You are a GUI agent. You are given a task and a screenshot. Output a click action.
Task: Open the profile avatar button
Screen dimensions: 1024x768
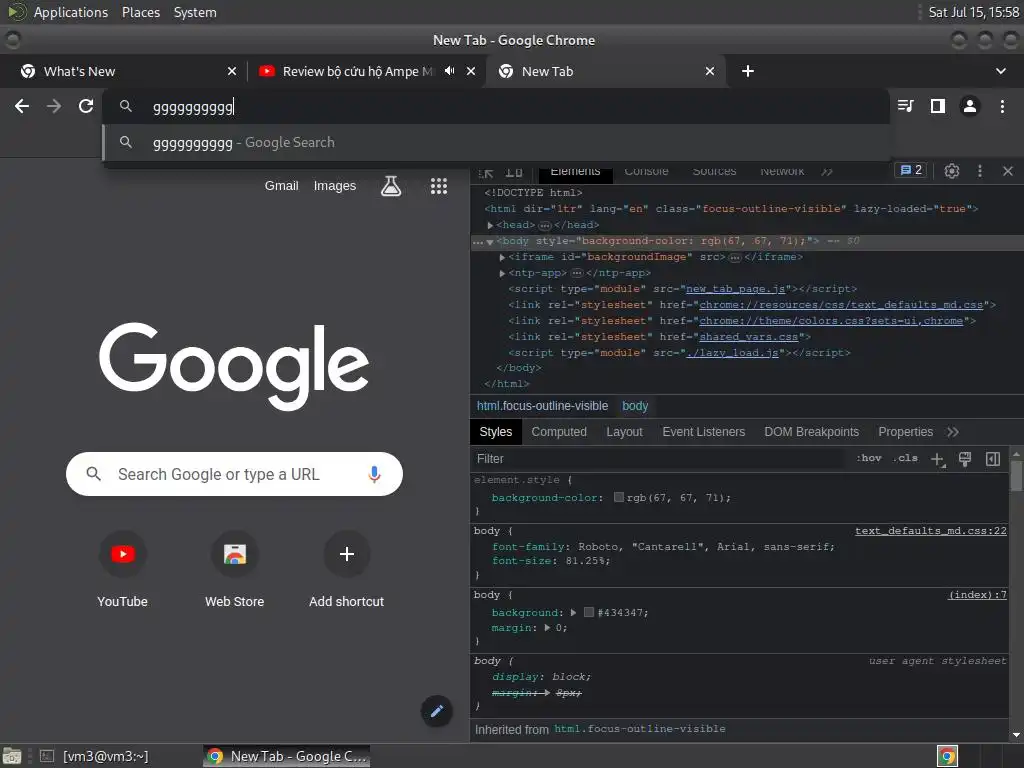point(970,106)
